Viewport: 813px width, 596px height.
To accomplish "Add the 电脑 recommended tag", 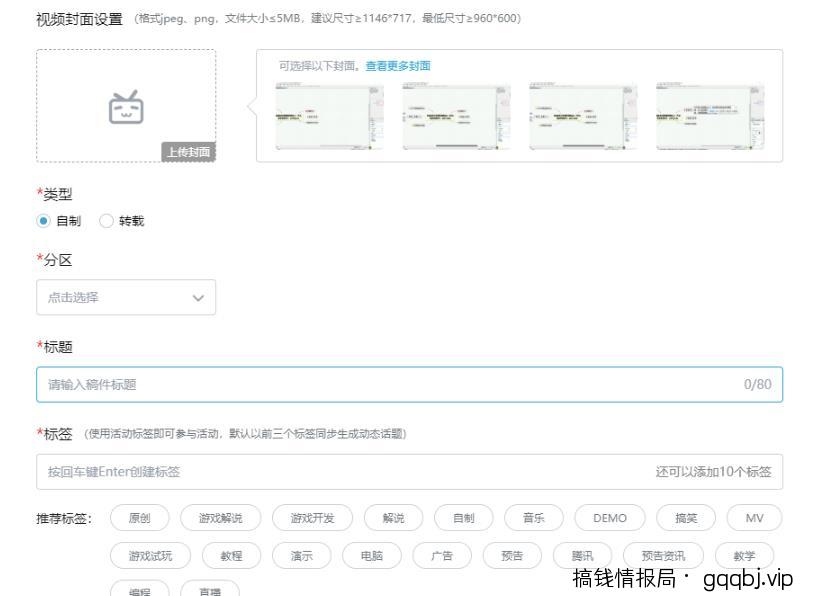I will coord(371,555).
